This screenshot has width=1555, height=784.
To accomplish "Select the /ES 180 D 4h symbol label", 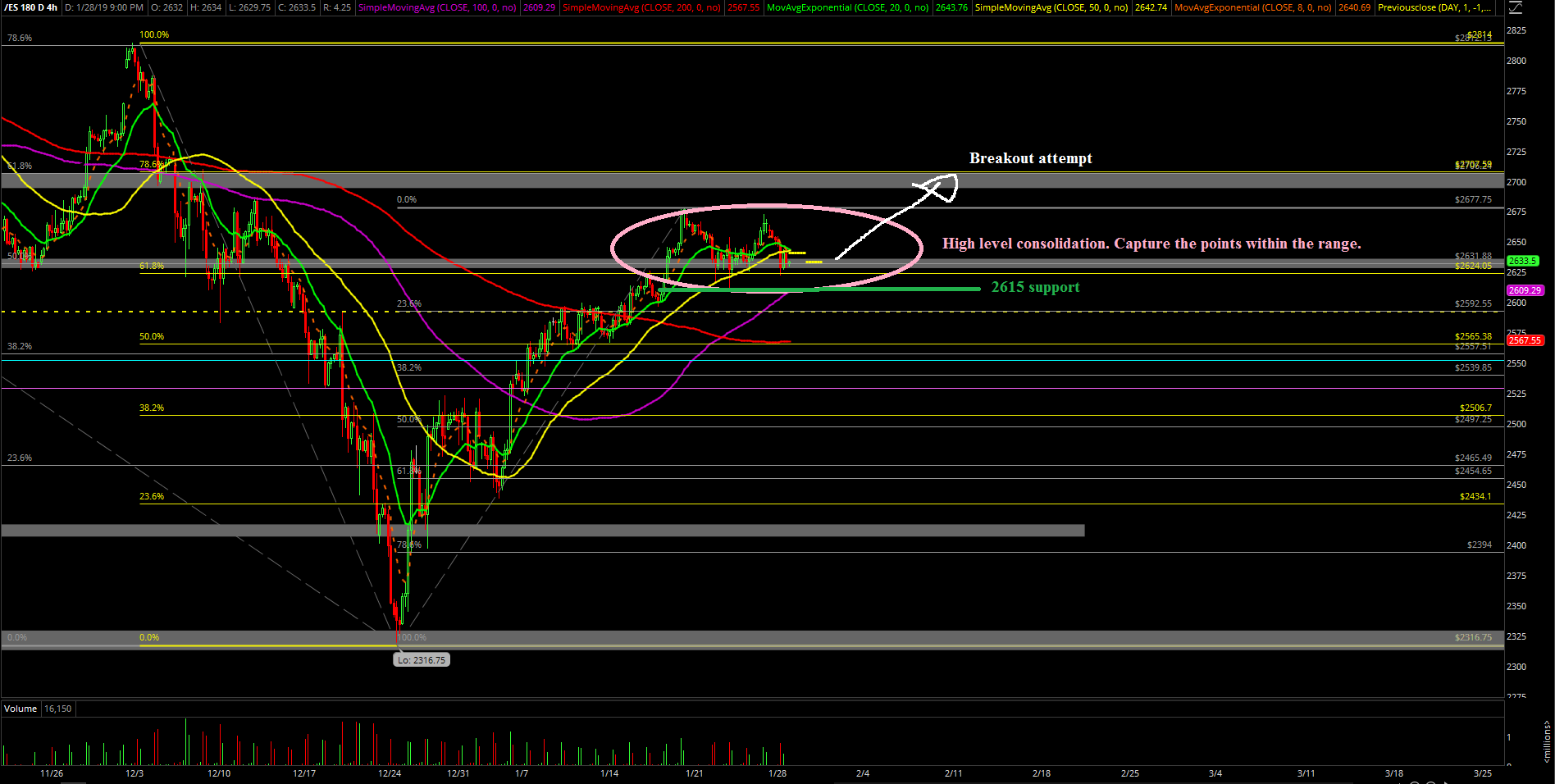I will (30, 7).
